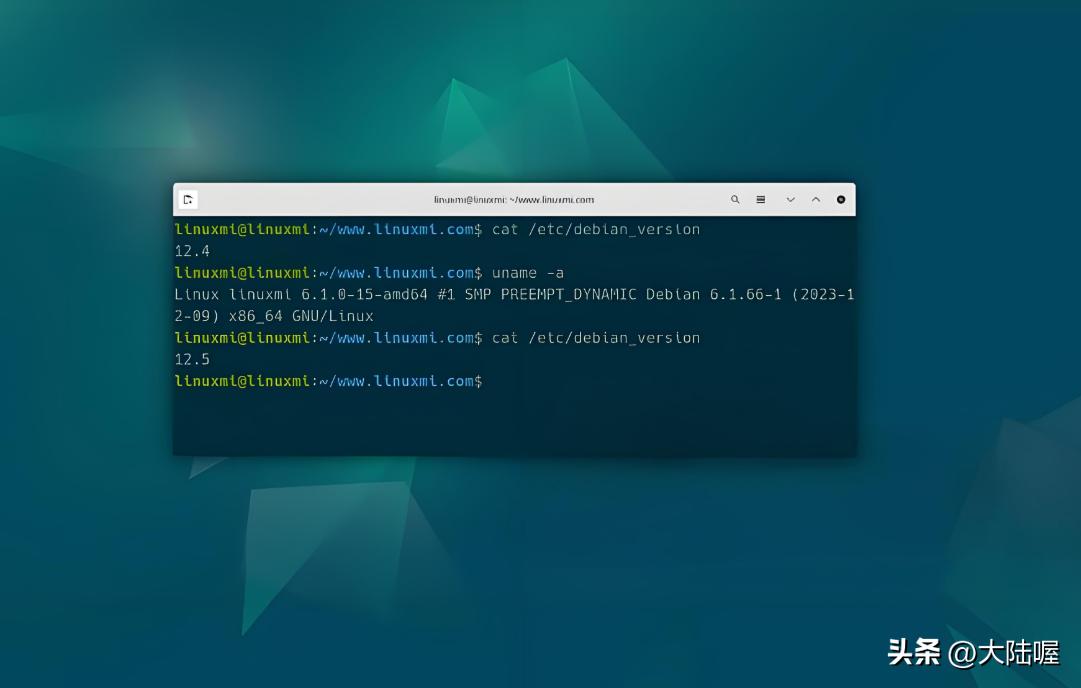Click the "uname -a" command text

(527, 273)
